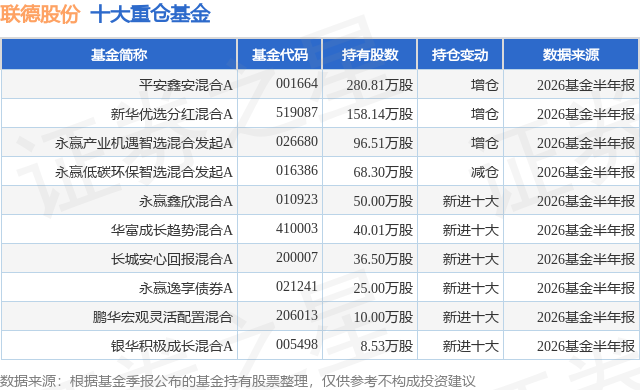Click the 十大重仓基金 heading

pos(150,13)
